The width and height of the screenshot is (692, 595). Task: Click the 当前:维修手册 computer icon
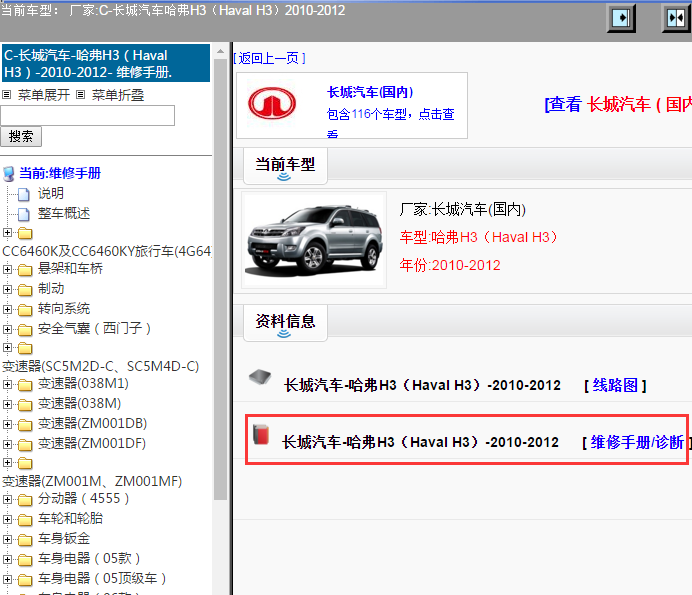point(9,173)
